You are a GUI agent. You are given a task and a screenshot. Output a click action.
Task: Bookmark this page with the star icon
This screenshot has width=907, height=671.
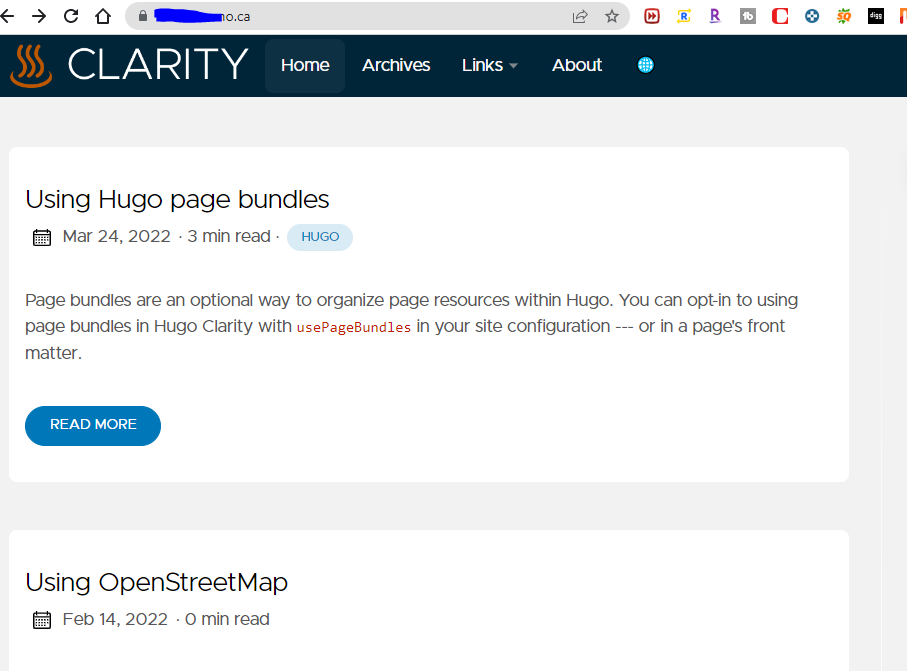(x=612, y=16)
